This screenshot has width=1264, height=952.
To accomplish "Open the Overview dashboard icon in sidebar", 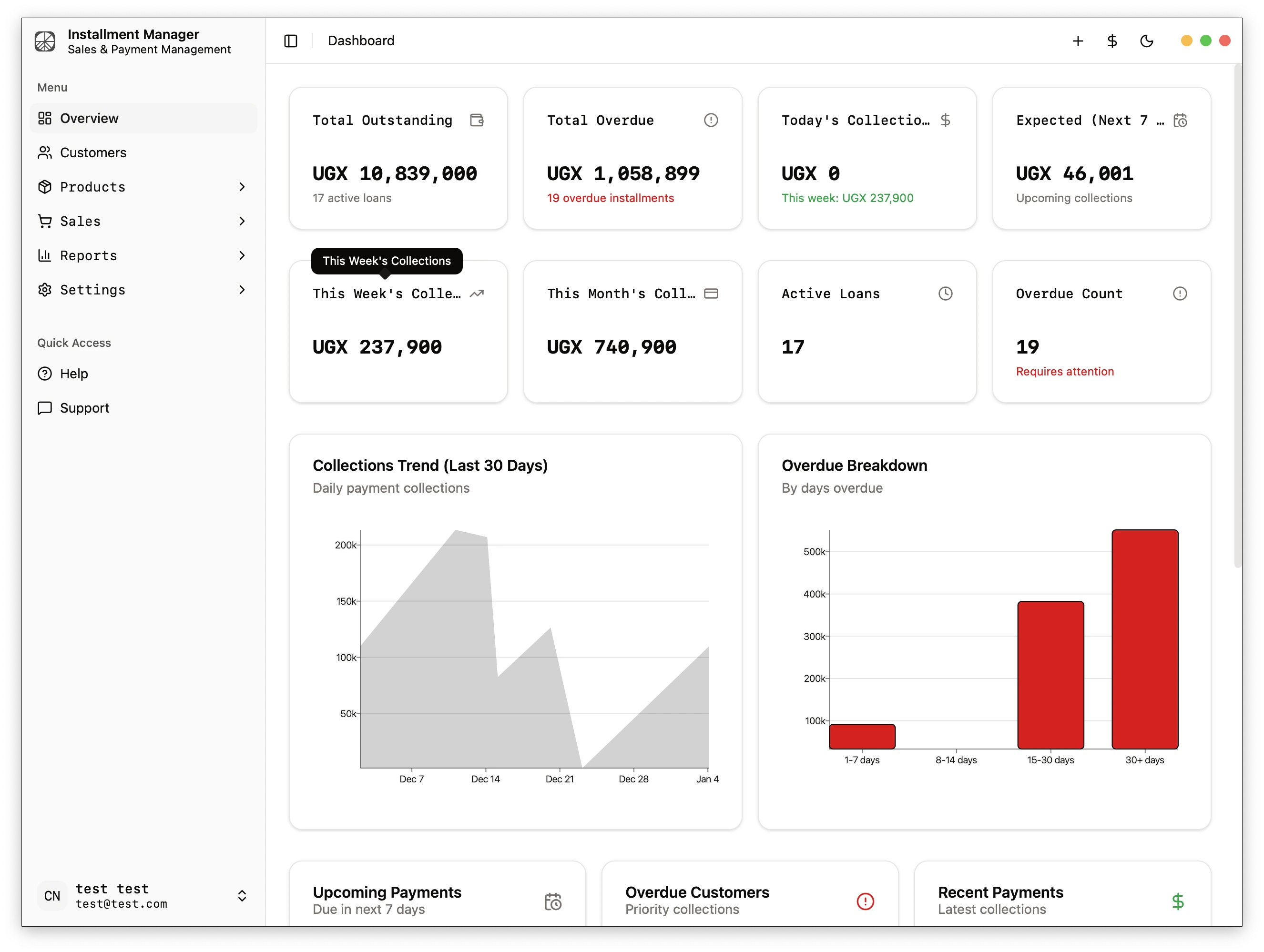I will click(45, 118).
